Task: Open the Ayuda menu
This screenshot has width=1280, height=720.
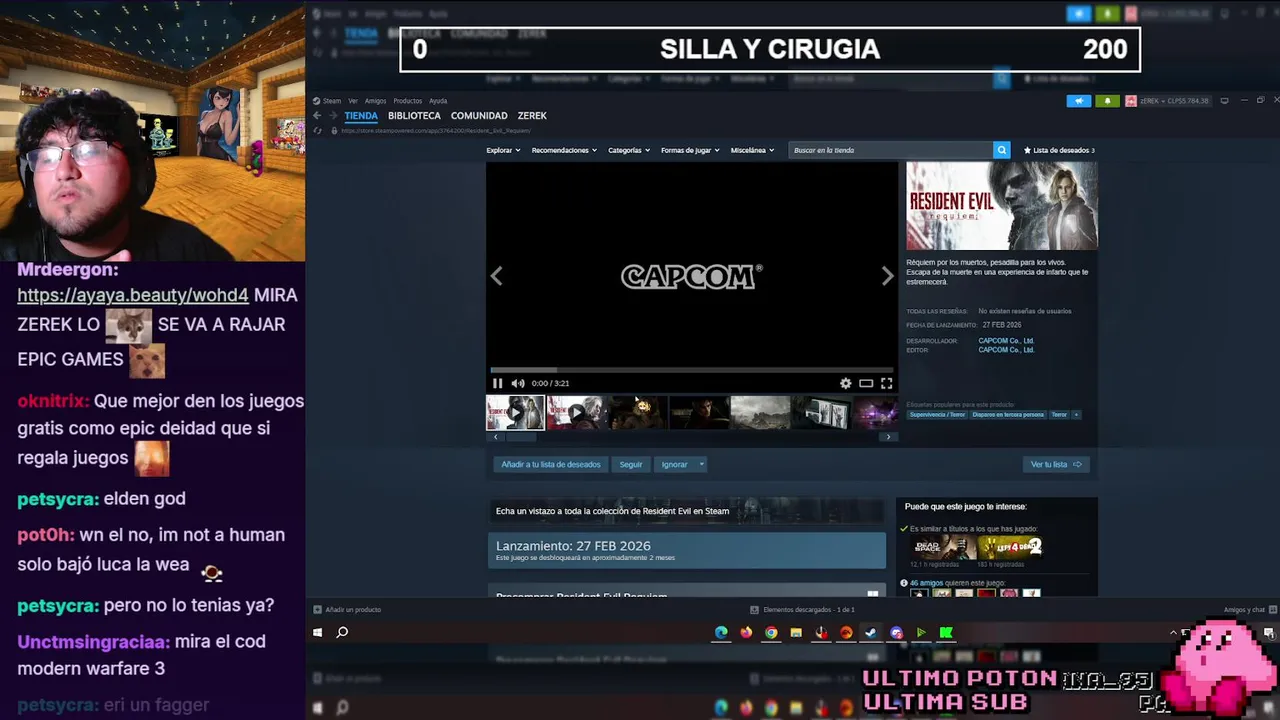Action: tap(438, 101)
